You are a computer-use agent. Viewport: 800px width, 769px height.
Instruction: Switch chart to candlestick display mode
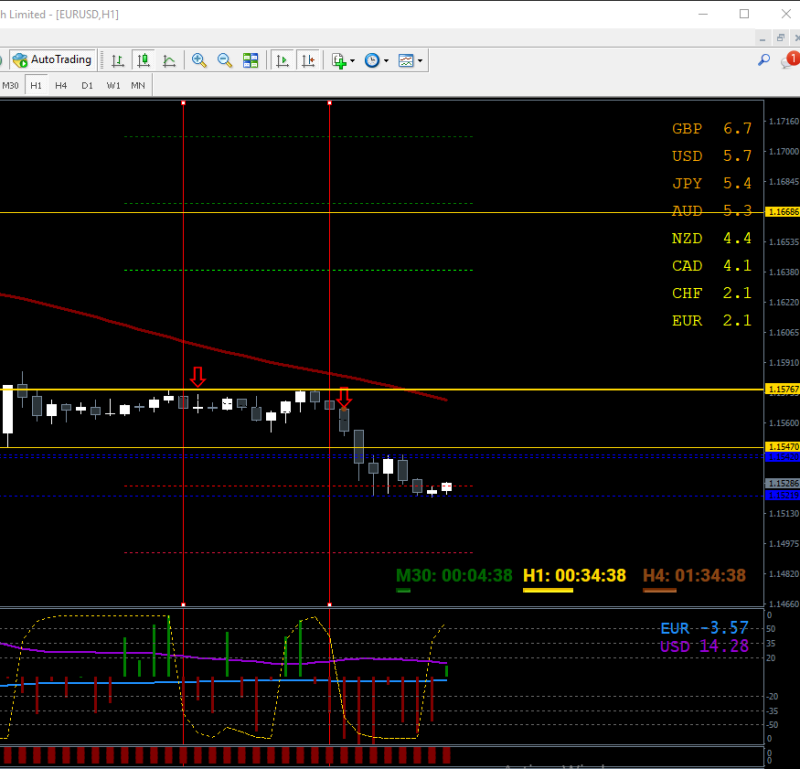pyautogui.click(x=144, y=60)
